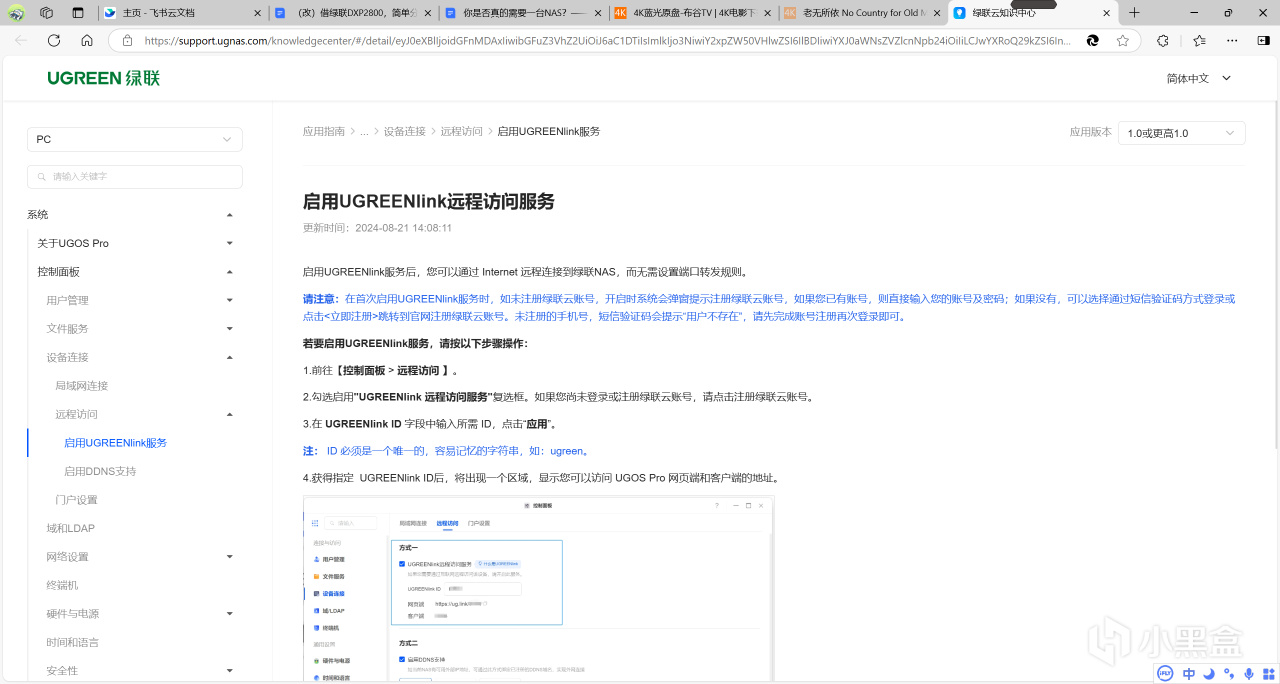Collapse the 系统 section arrow
The width and height of the screenshot is (1280, 684).
230,215
